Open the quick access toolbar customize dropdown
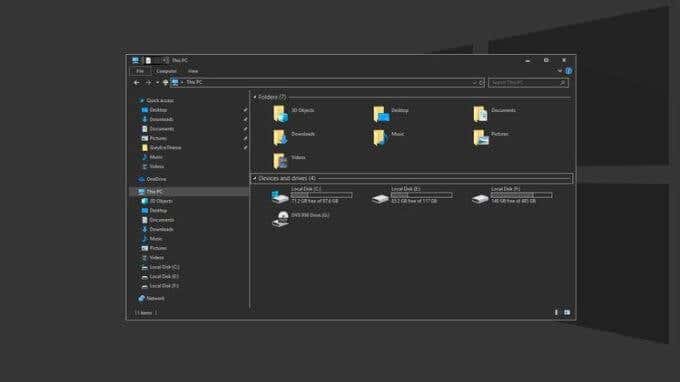The height and width of the screenshot is (382, 680). 166,60
